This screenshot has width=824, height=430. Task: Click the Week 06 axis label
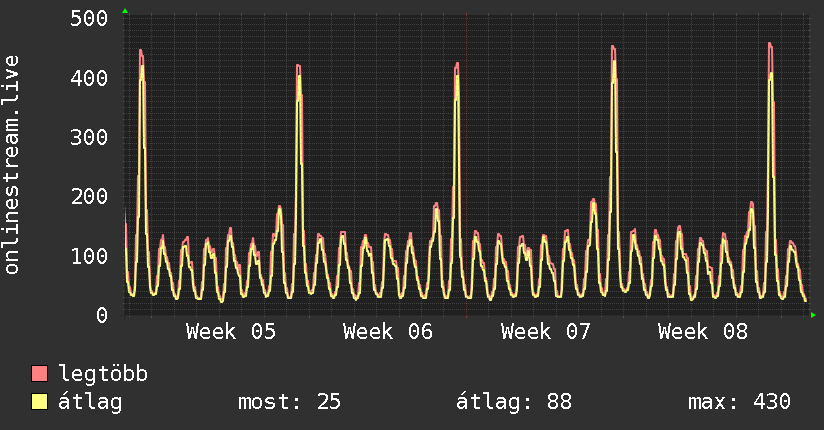(388, 332)
